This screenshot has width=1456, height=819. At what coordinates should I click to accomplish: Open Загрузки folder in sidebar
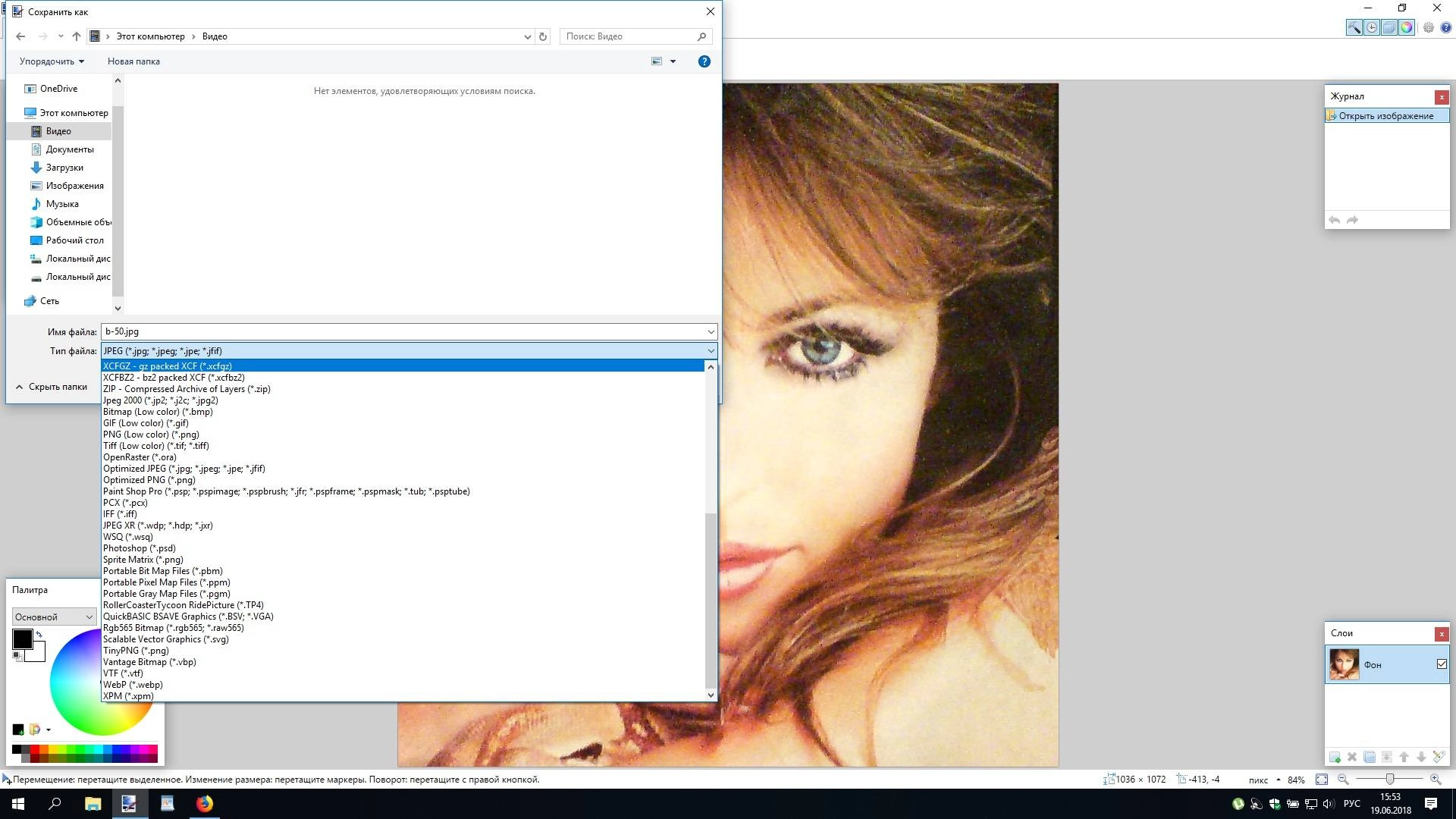pos(64,168)
